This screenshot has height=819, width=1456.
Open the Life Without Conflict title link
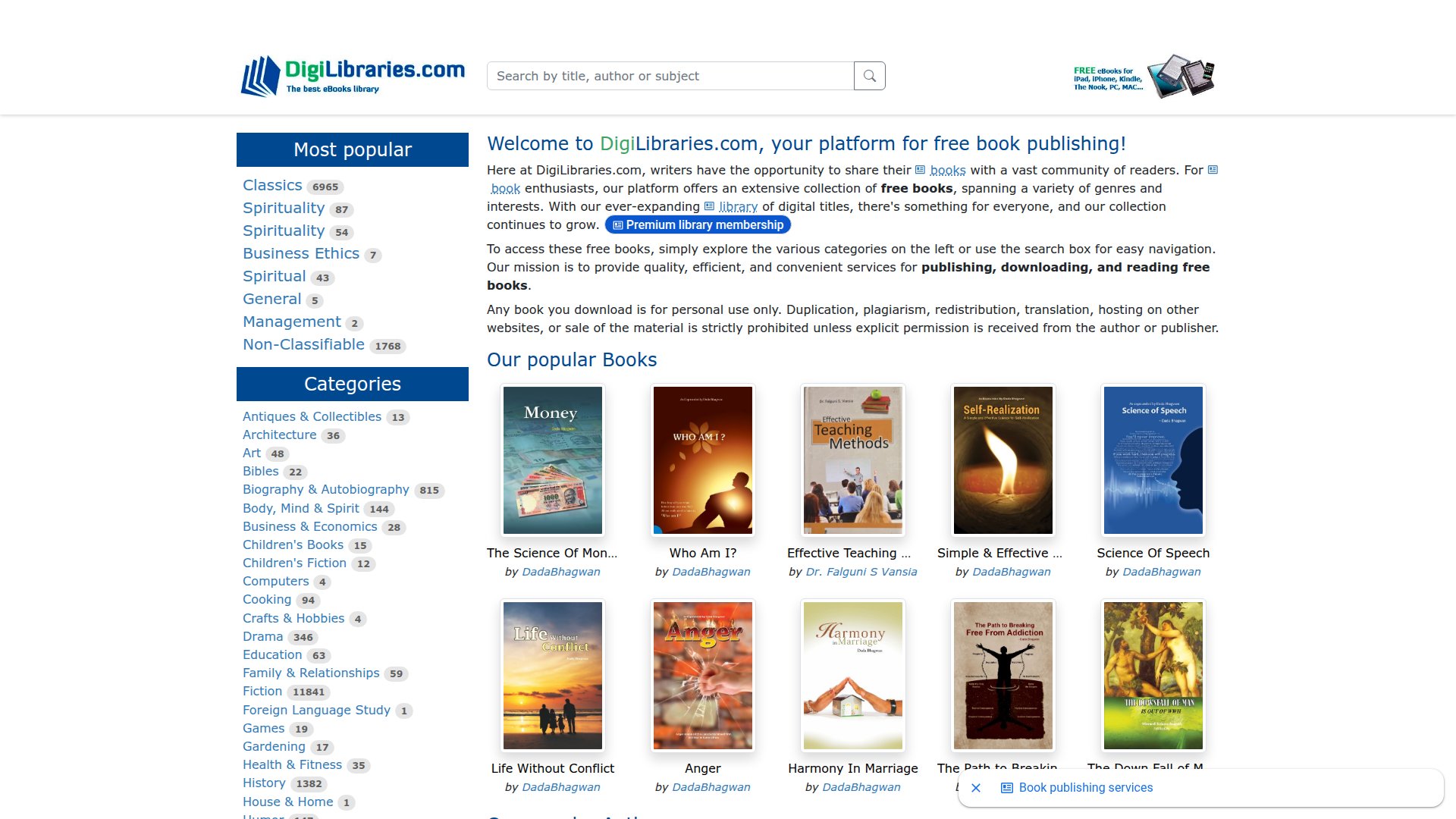(553, 768)
